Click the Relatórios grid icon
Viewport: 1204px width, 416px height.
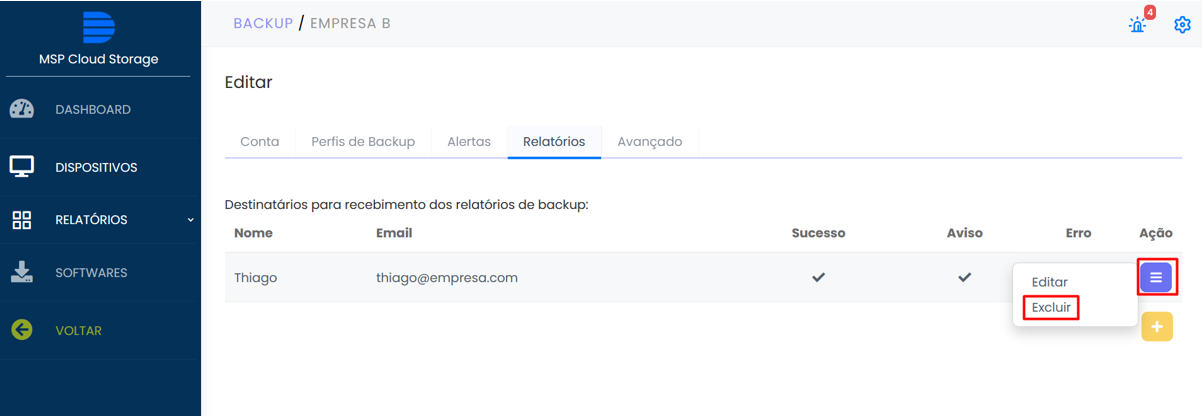tap(22, 220)
